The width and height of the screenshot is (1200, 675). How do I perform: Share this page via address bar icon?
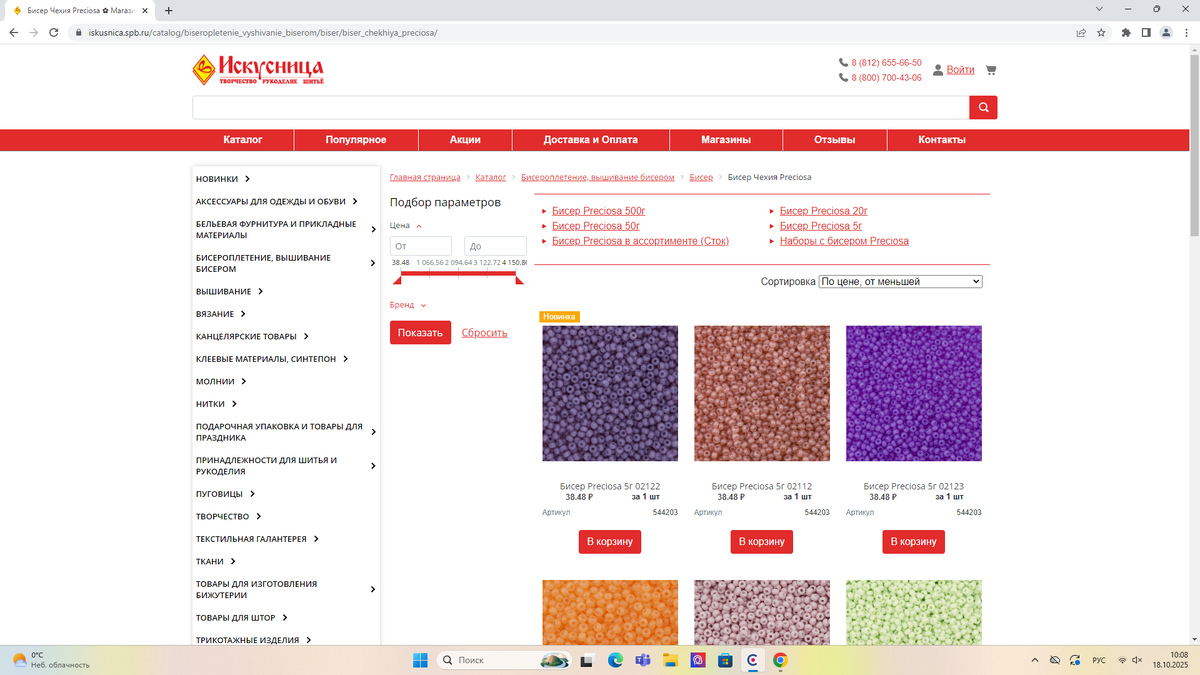(1081, 32)
